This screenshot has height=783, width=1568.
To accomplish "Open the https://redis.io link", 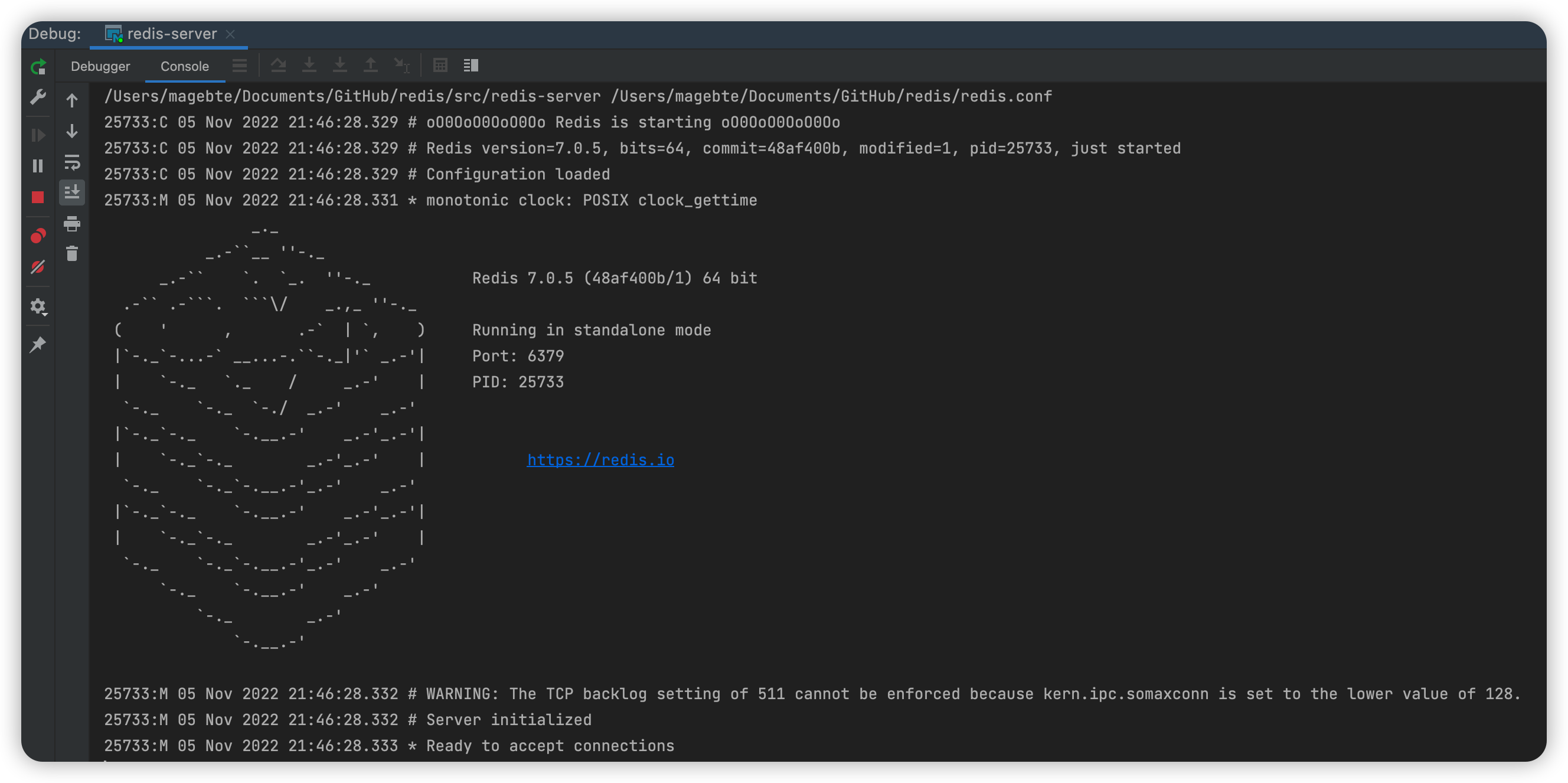I will [x=600, y=459].
